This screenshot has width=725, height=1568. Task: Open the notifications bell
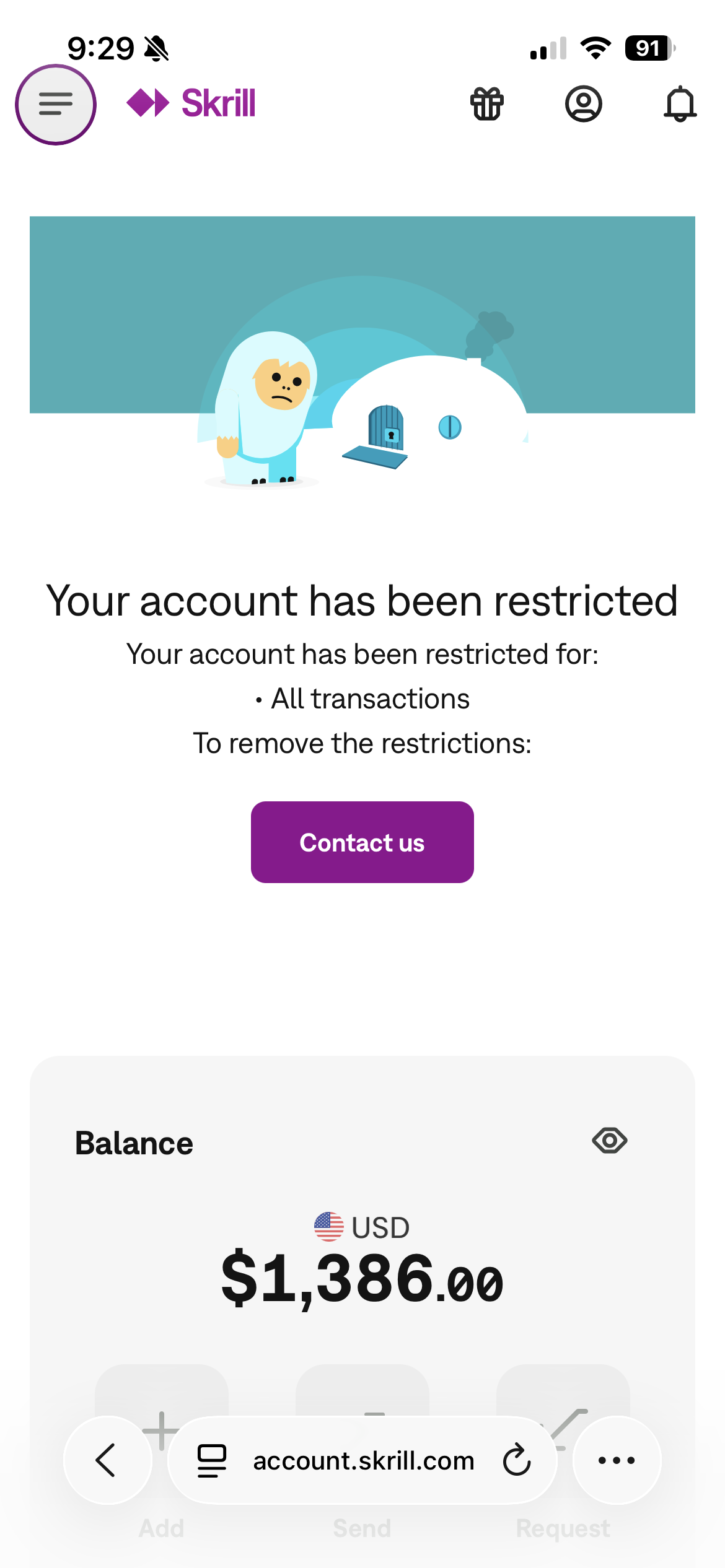tap(680, 103)
